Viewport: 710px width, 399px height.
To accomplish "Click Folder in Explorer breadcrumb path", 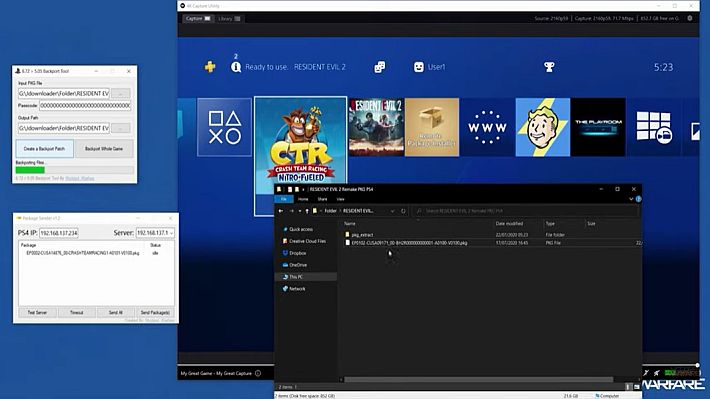I will tap(331, 211).
